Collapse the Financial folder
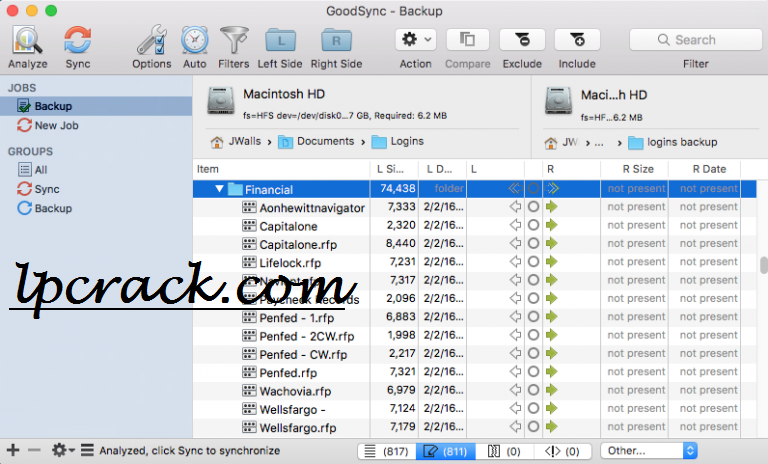The height and width of the screenshot is (464, 768). click(x=219, y=189)
